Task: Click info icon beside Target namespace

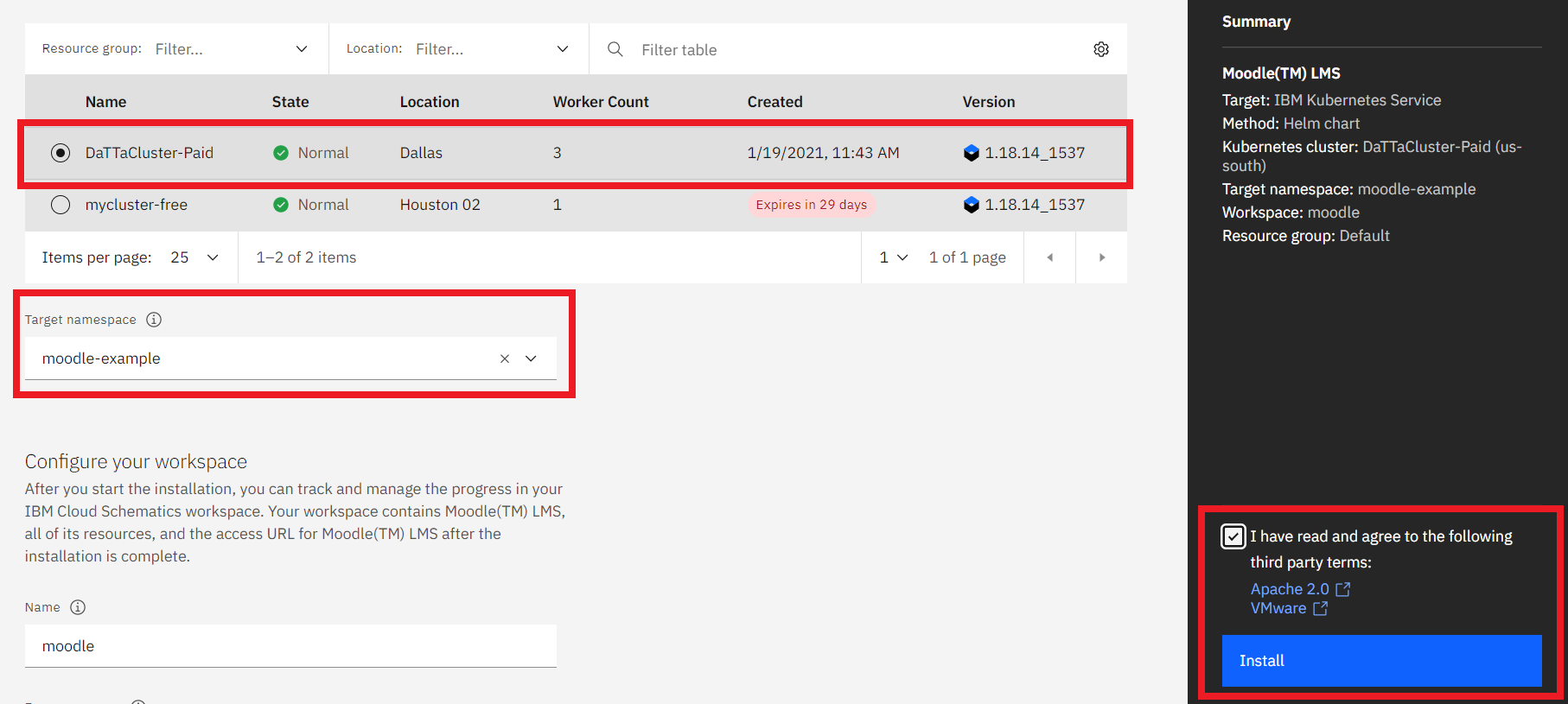Action: click(x=154, y=320)
